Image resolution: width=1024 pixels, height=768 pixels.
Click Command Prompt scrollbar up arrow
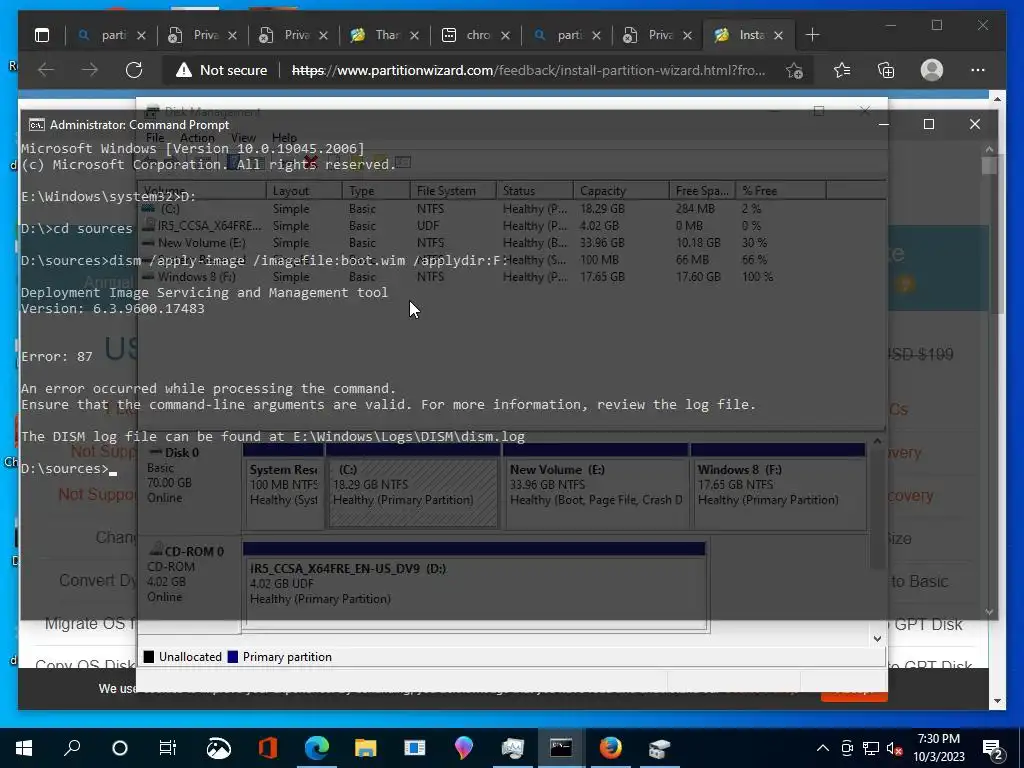pos(989,149)
